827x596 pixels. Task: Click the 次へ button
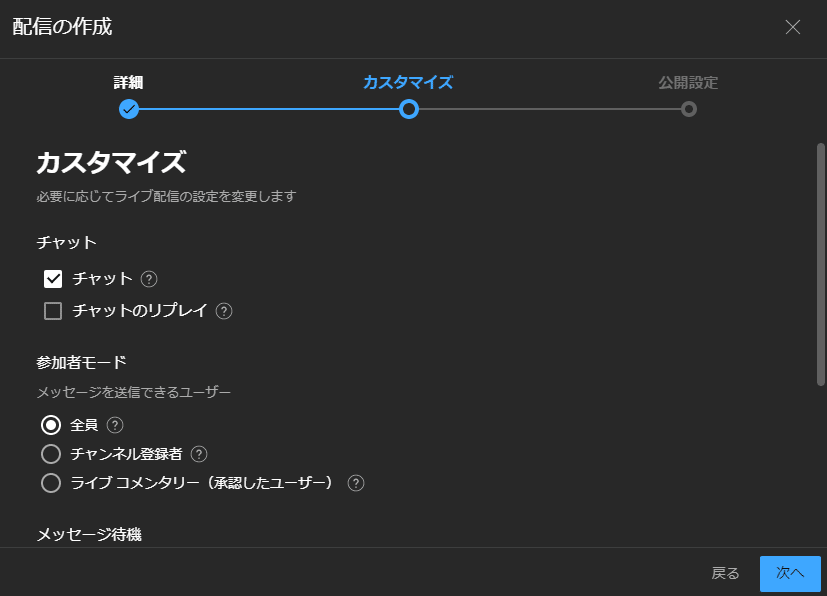pyautogui.click(x=790, y=573)
